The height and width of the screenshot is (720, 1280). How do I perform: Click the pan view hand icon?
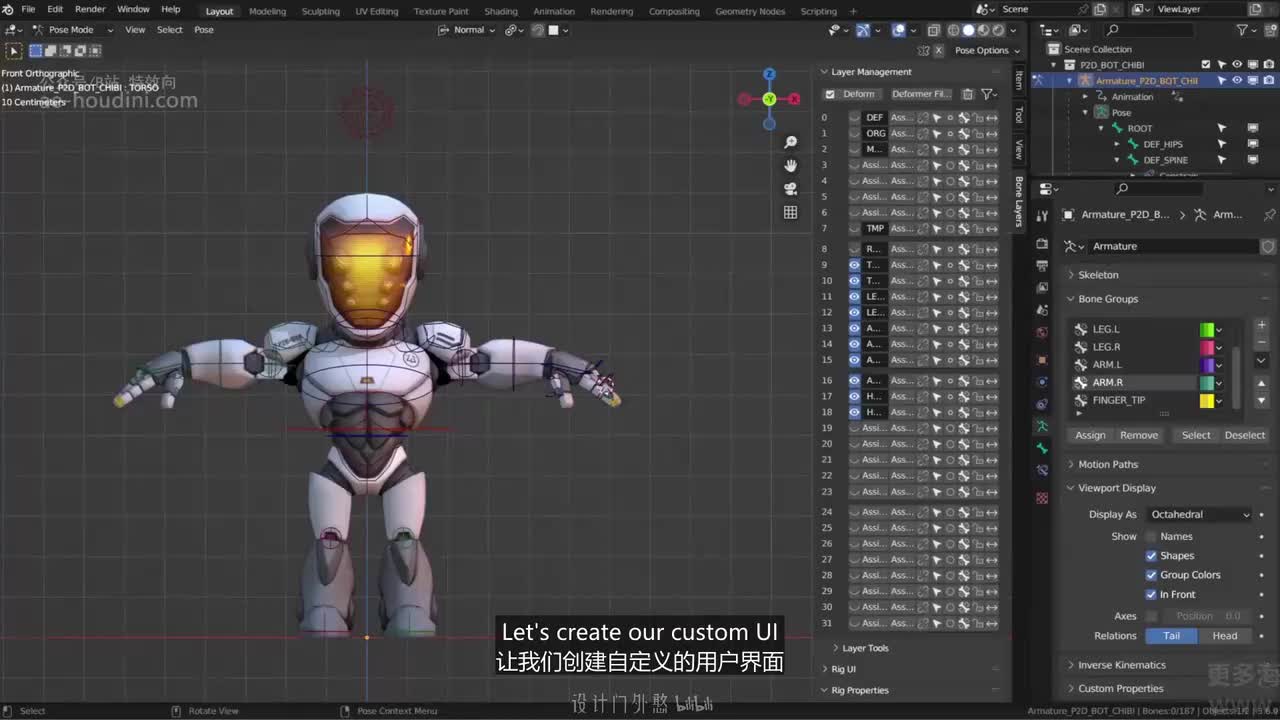tap(790, 166)
